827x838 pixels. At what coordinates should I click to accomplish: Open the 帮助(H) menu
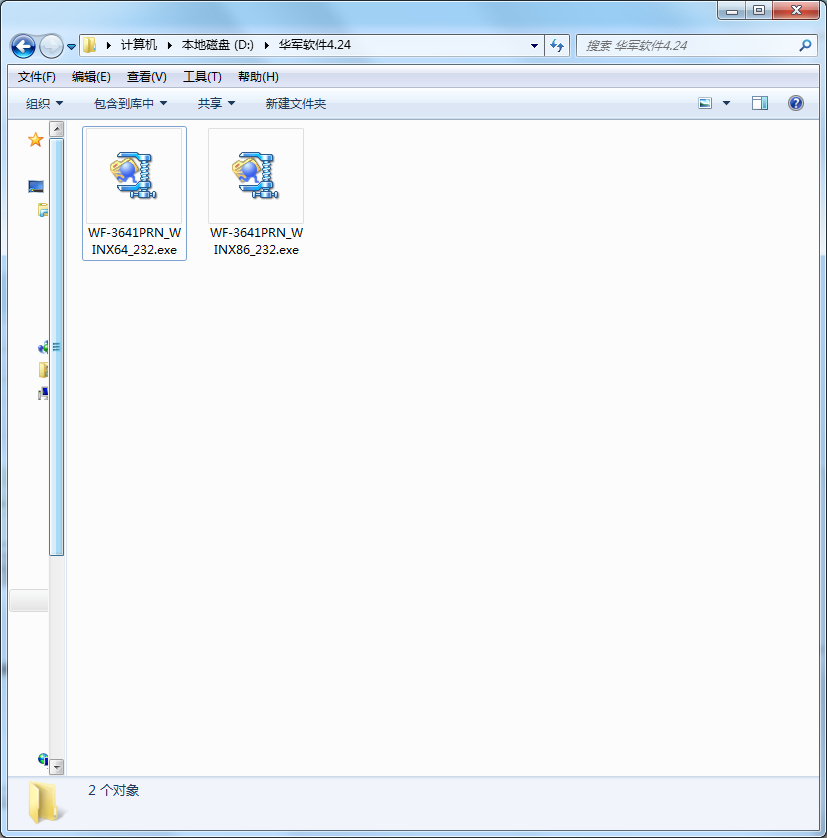(x=258, y=77)
